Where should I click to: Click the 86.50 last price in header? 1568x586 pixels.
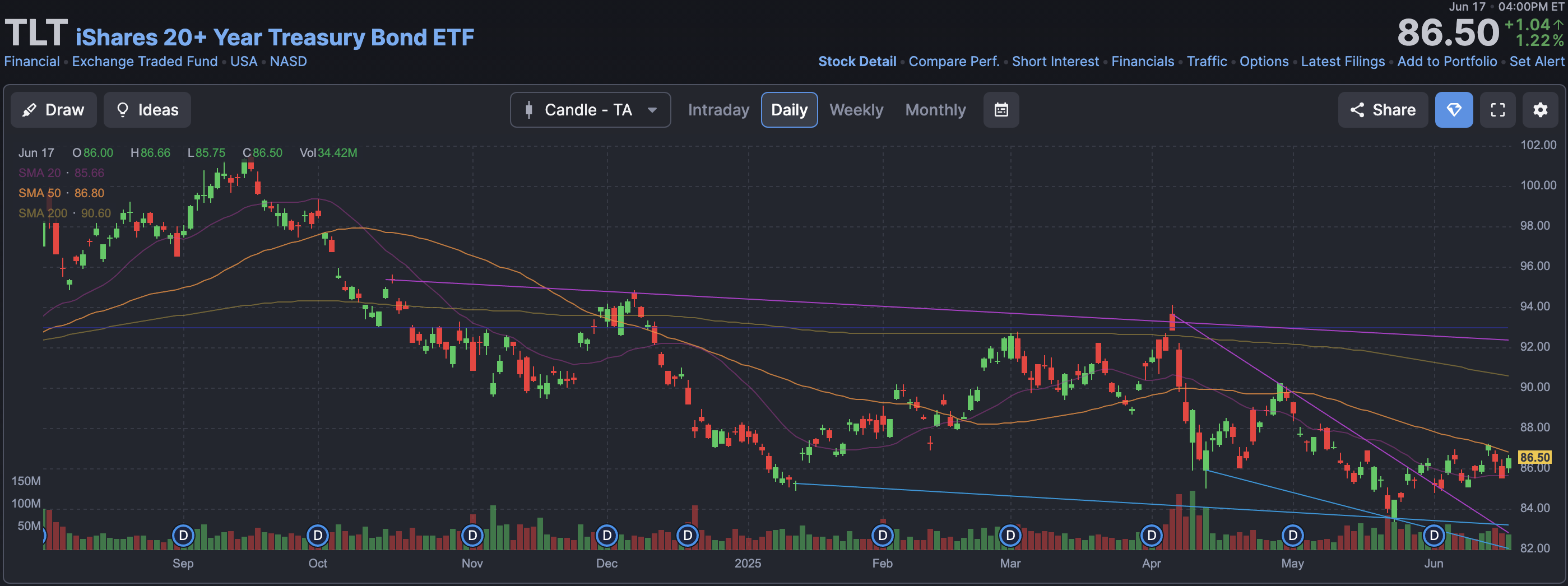tap(1448, 32)
